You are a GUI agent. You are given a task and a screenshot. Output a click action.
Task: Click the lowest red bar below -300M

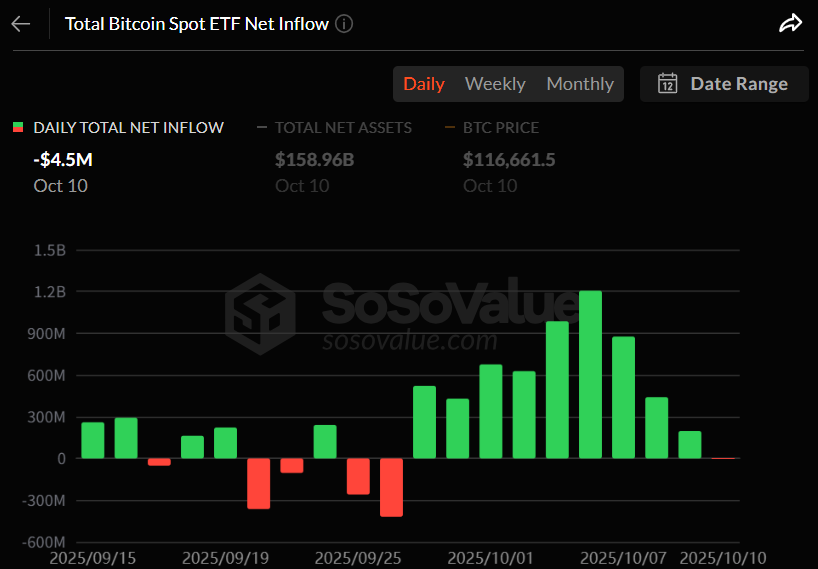pyautogui.click(x=391, y=487)
